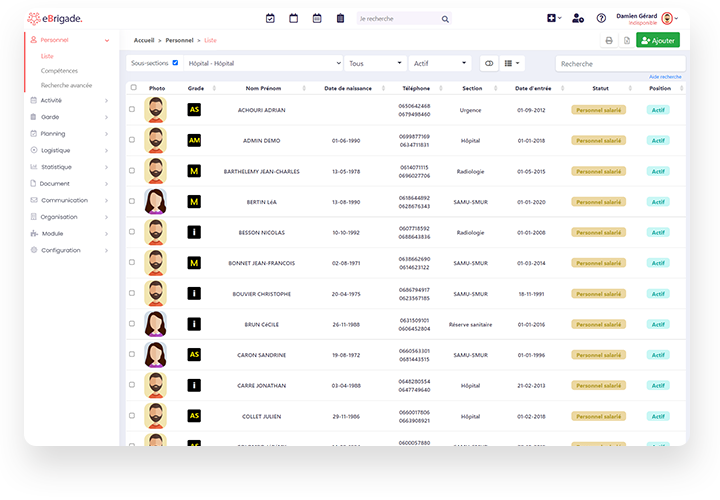
Task: Tick the checkbox for BOUVIER CHRISTOPHE
Action: coord(132,293)
